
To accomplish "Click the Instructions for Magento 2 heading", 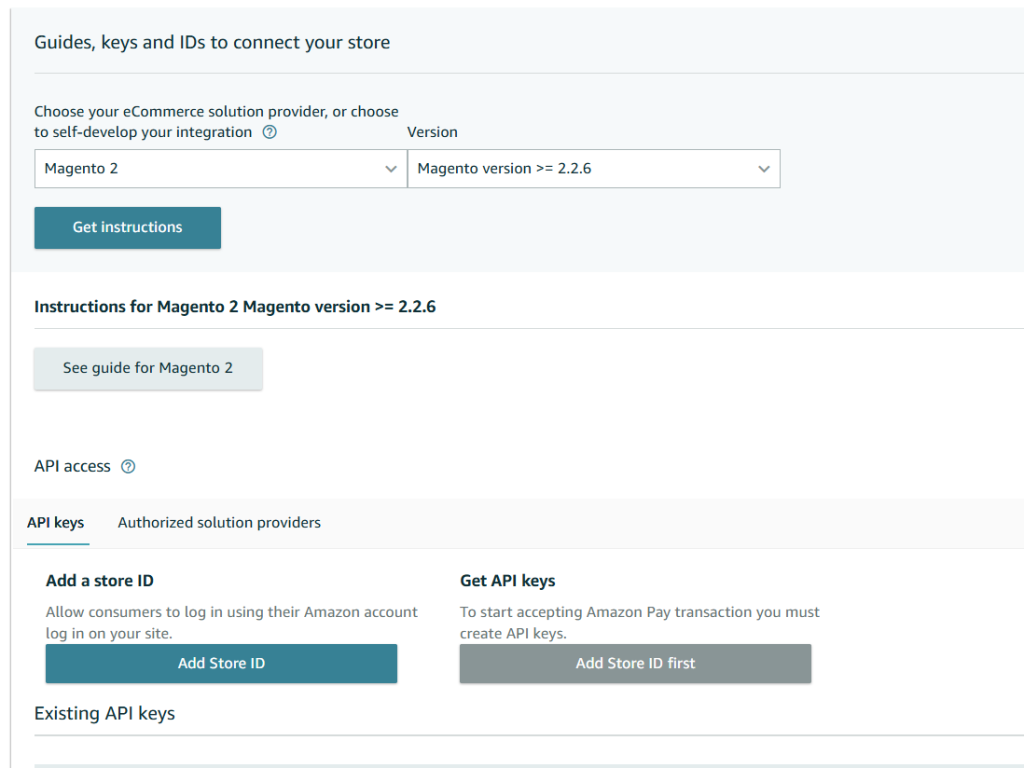I will tap(235, 307).
